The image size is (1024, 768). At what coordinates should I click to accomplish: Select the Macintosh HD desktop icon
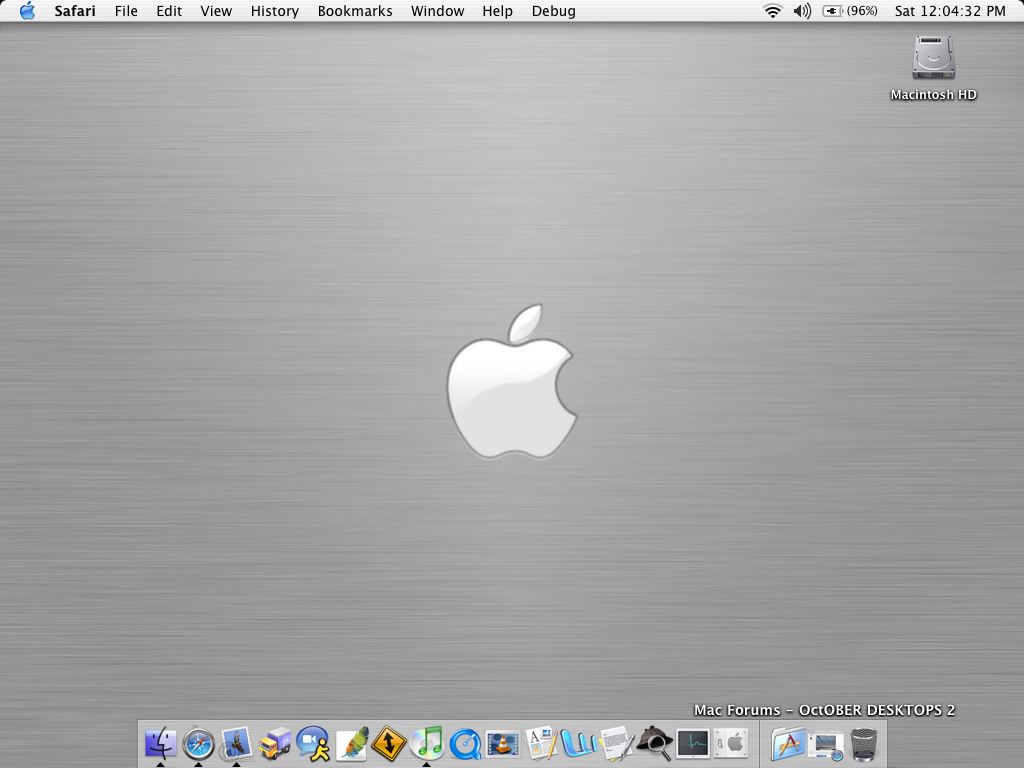(x=933, y=57)
